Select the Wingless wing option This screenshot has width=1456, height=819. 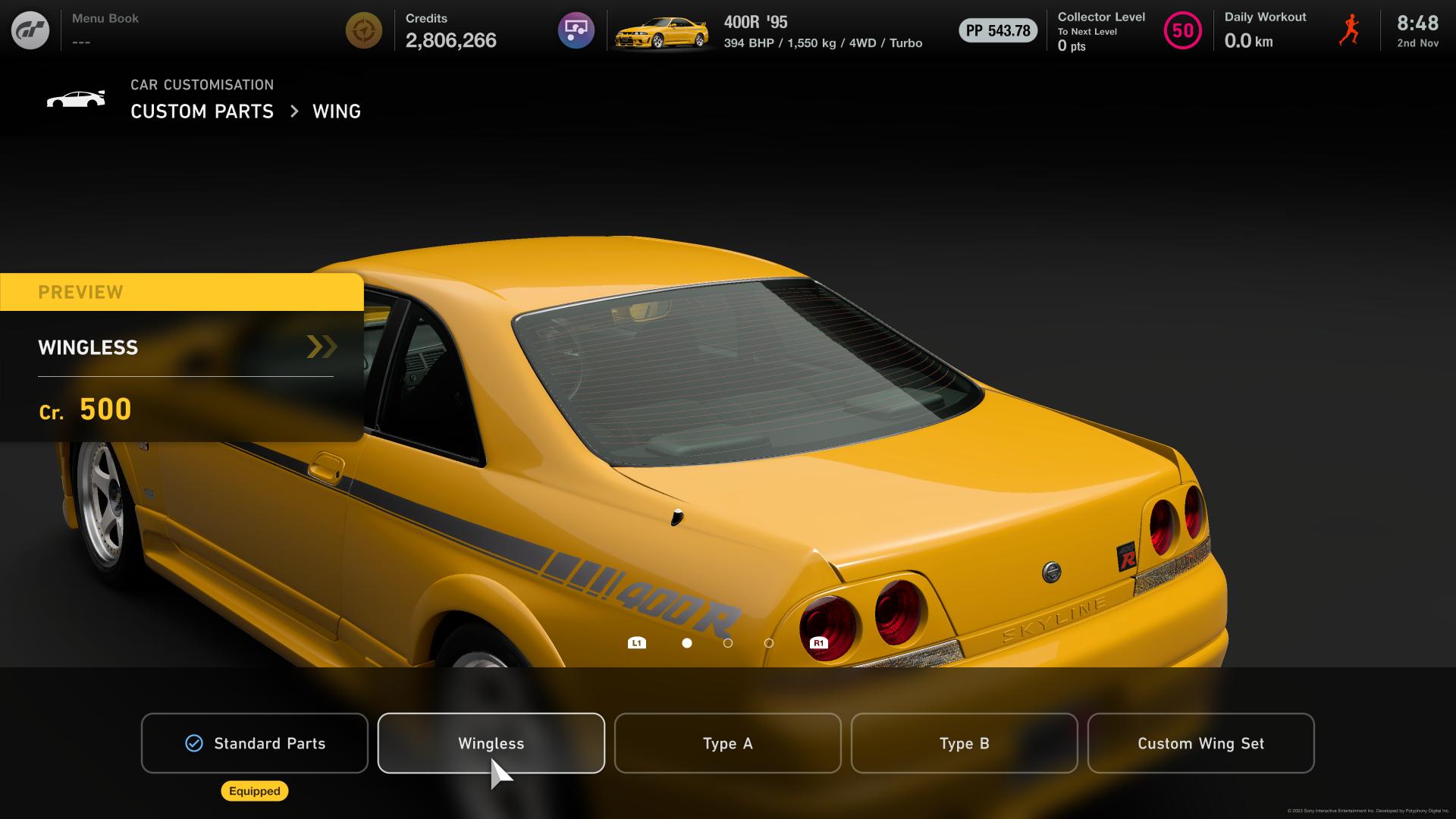tap(491, 743)
